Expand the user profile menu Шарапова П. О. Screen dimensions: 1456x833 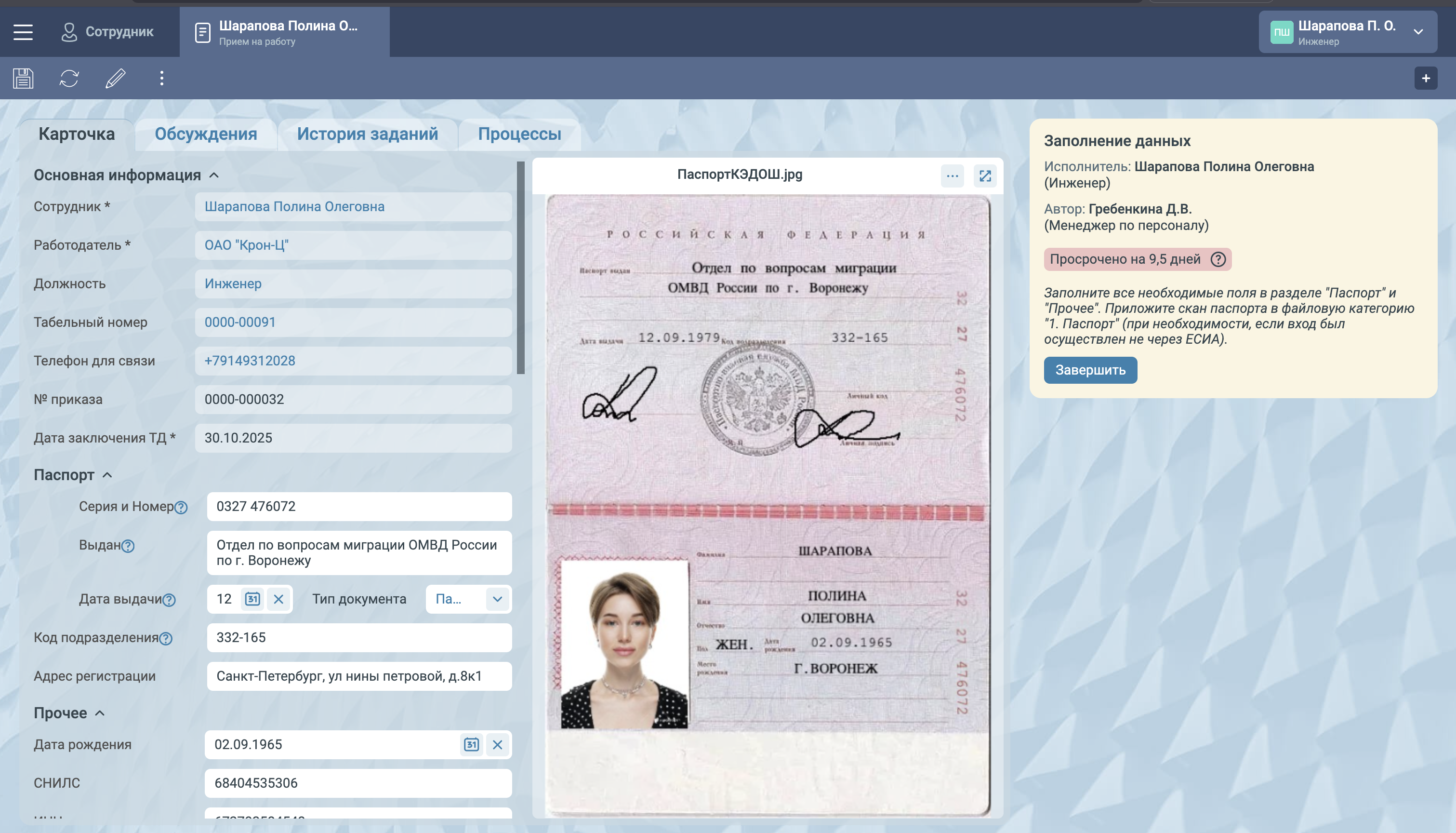pos(1418,32)
